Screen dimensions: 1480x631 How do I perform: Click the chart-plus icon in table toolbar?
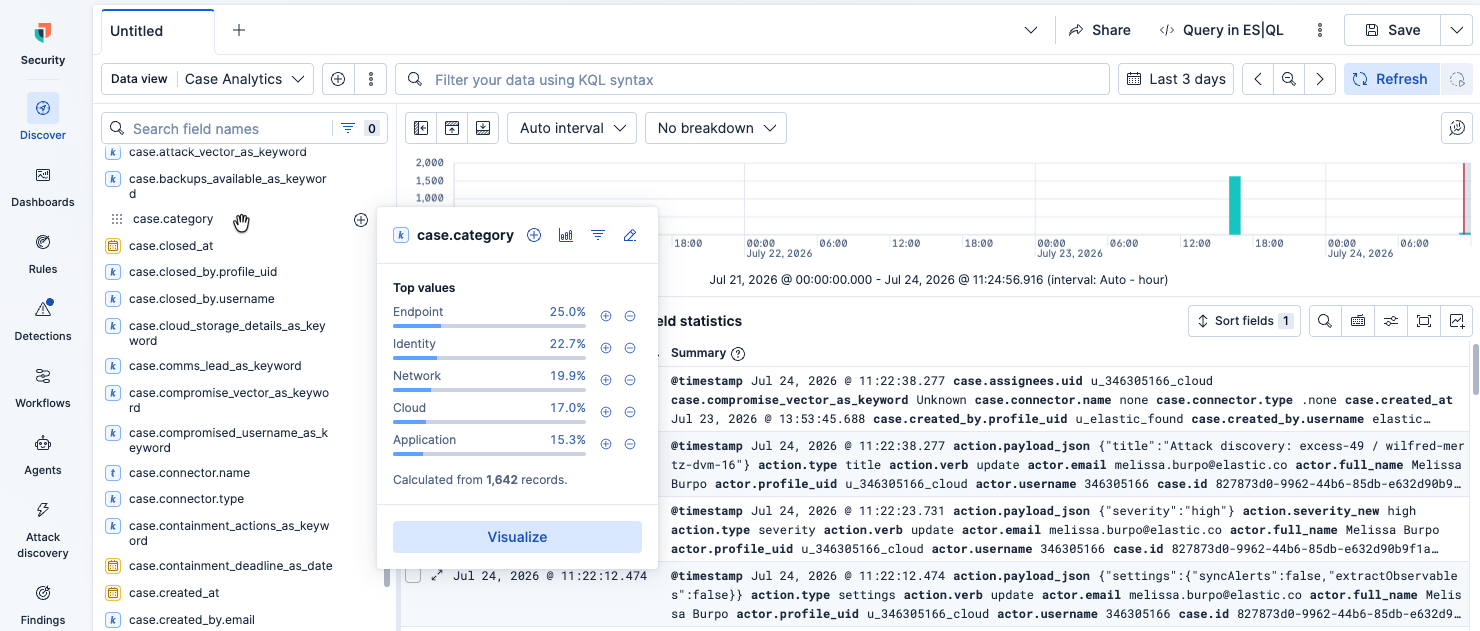(1457, 321)
